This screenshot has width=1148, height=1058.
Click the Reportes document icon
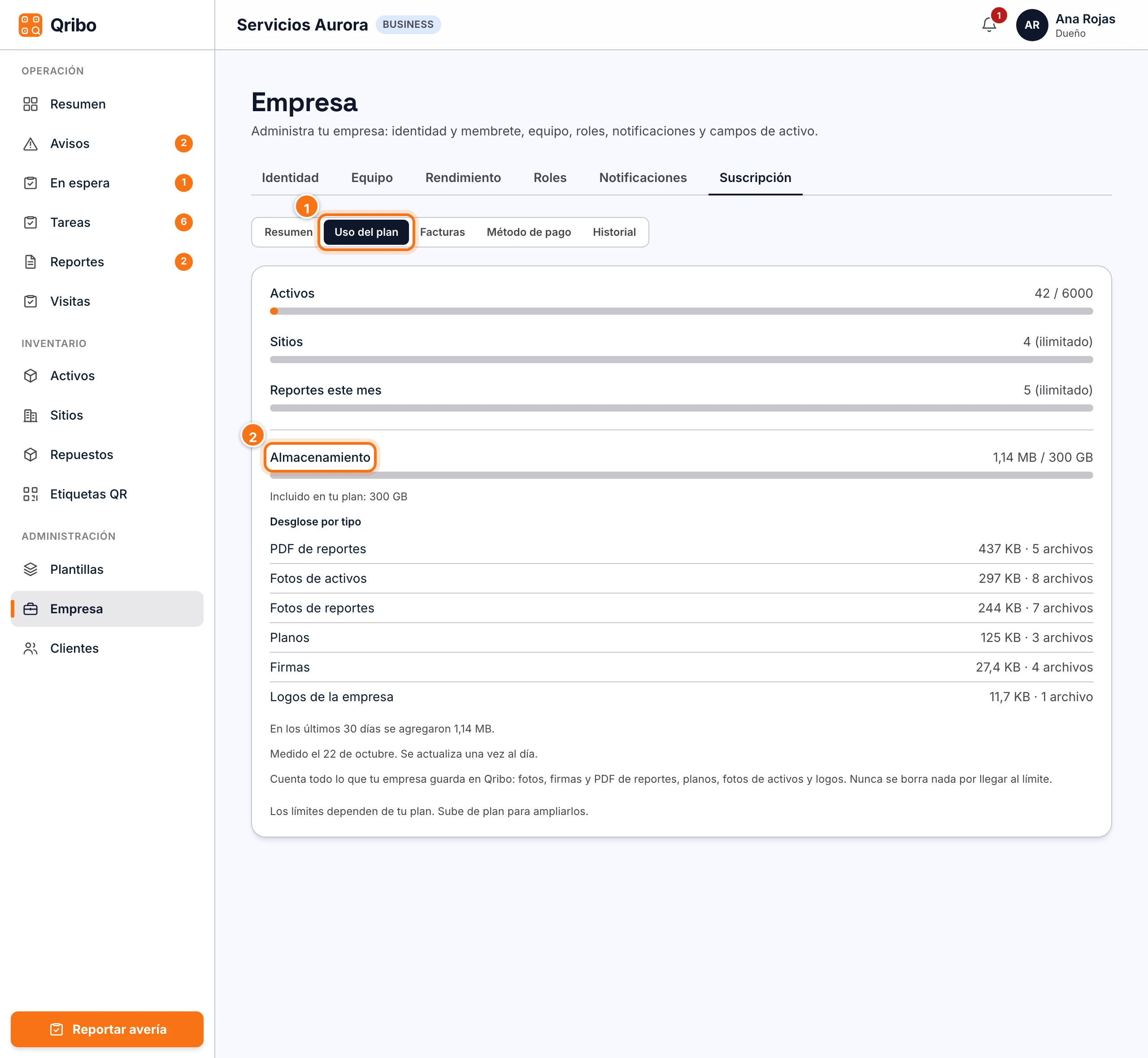(x=30, y=262)
